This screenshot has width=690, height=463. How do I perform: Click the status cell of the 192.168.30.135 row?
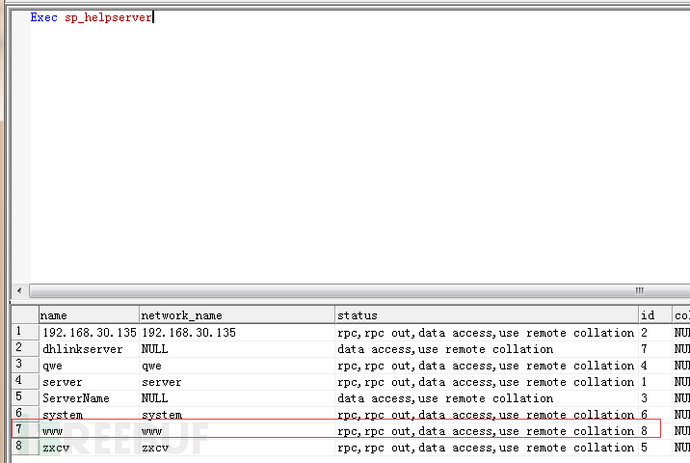487,332
